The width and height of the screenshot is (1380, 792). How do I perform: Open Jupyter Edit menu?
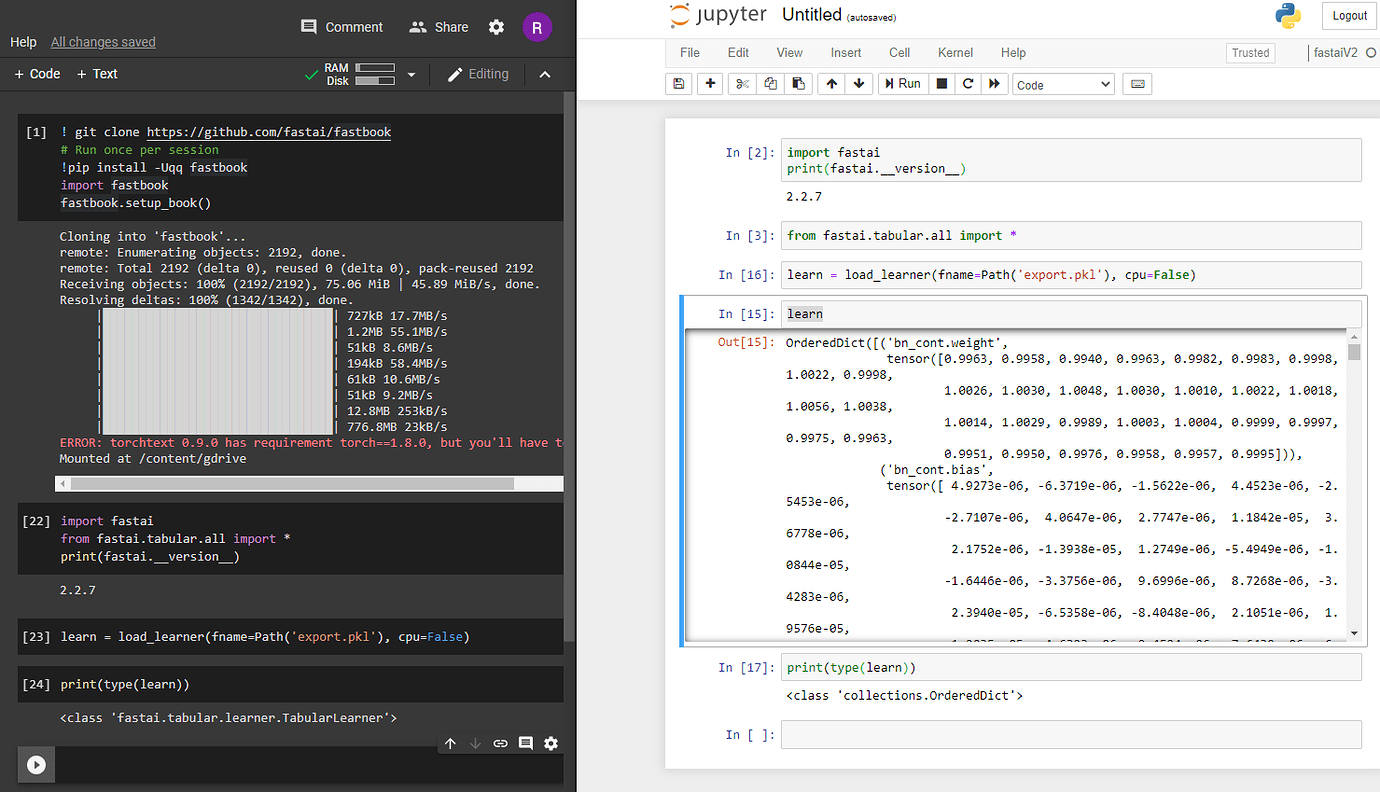(x=738, y=53)
